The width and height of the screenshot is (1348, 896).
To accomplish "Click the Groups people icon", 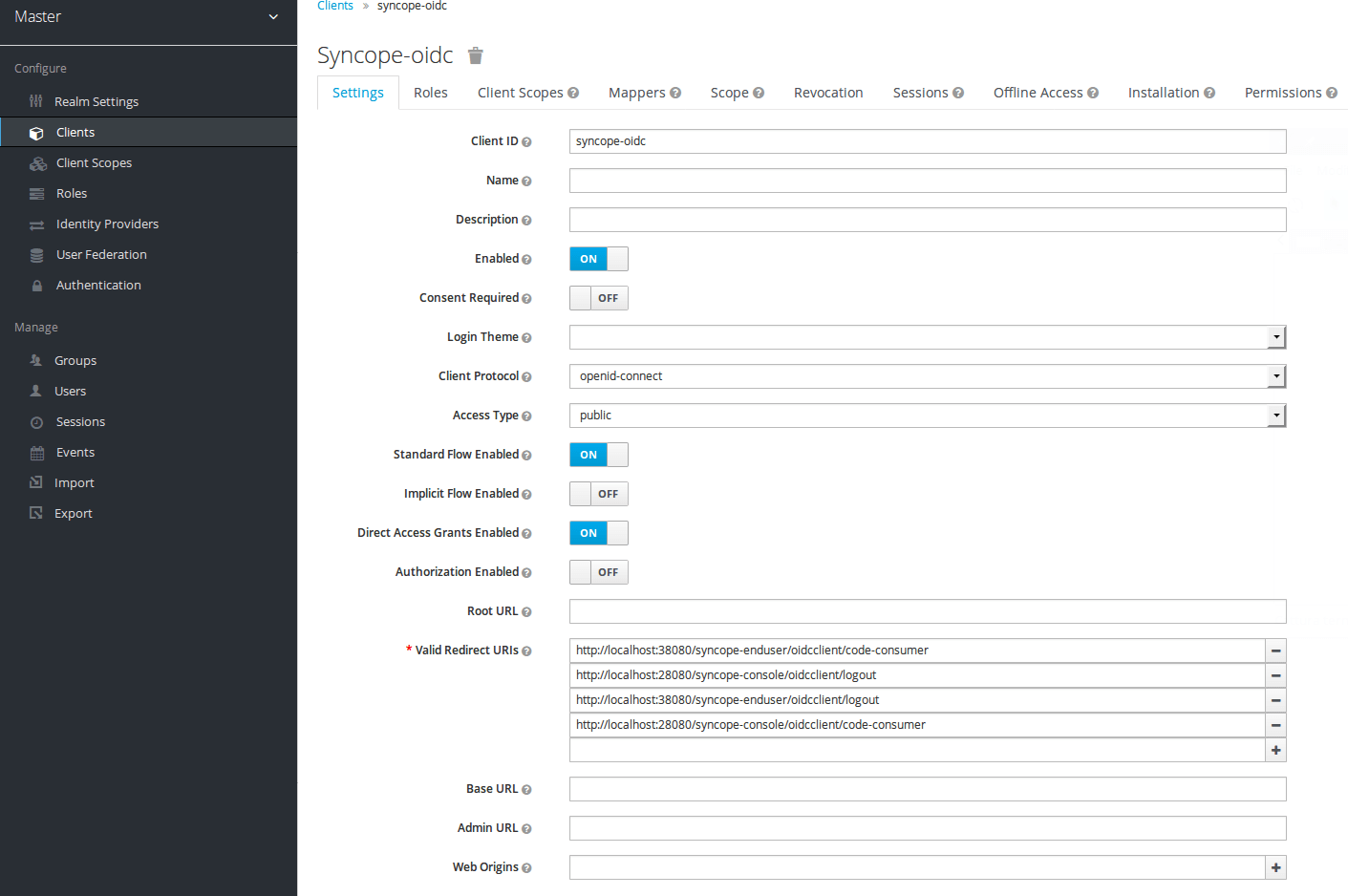I will [36, 360].
